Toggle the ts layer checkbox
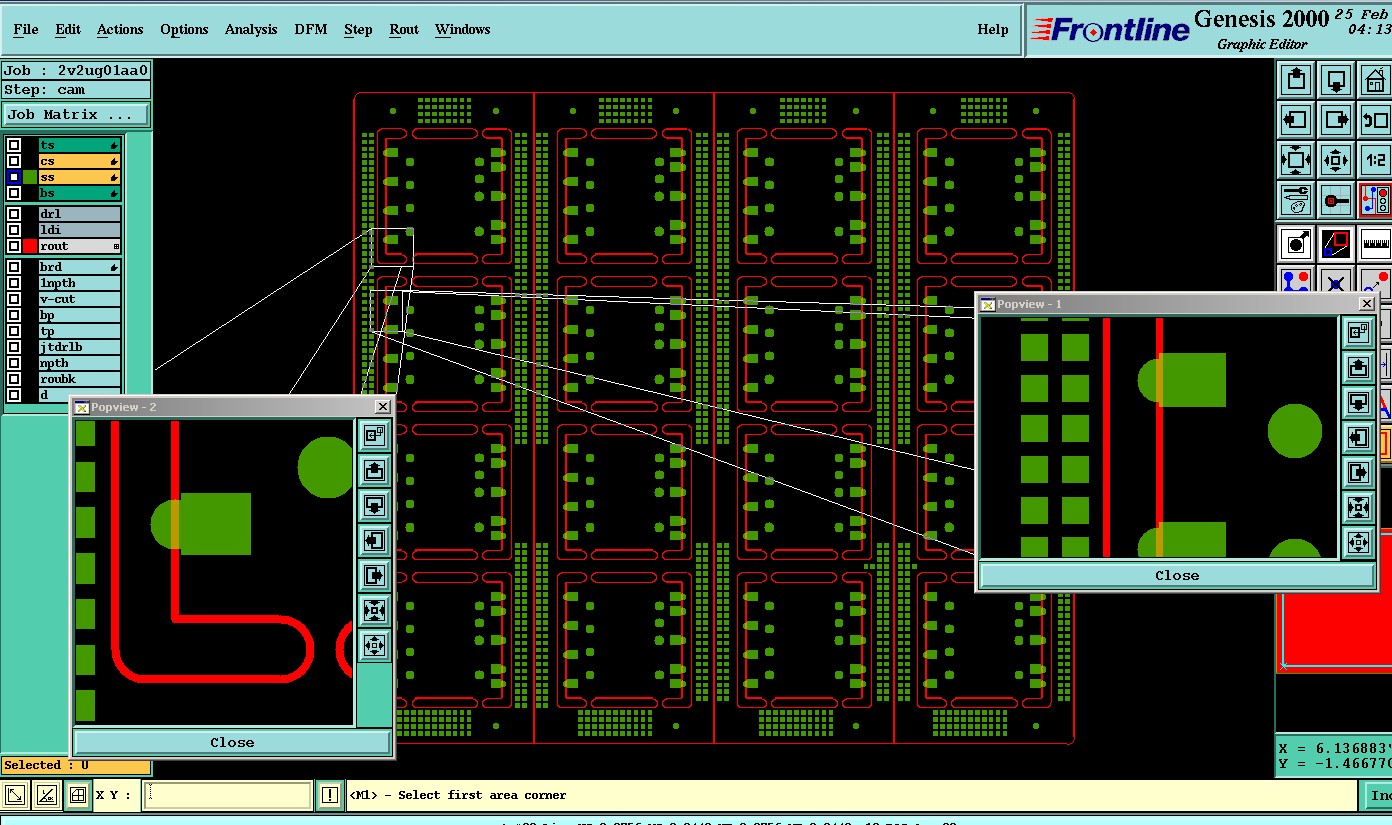This screenshot has height=825, width=1392. [14, 145]
